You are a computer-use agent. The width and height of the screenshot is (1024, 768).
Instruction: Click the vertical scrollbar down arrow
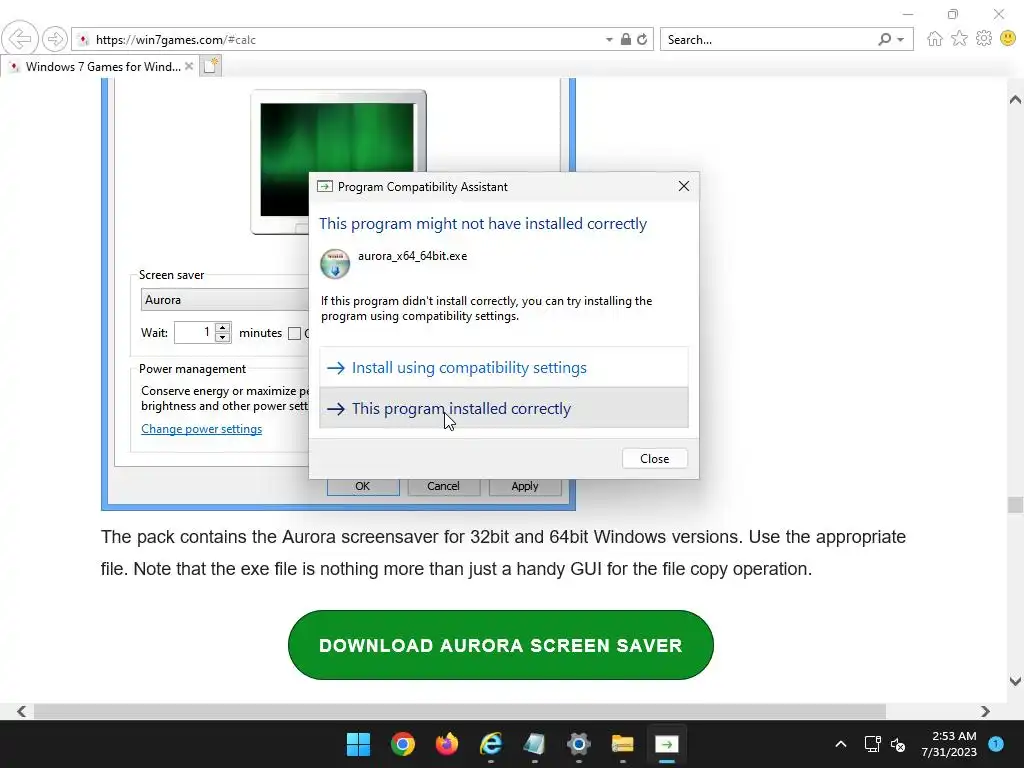click(1015, 681)
